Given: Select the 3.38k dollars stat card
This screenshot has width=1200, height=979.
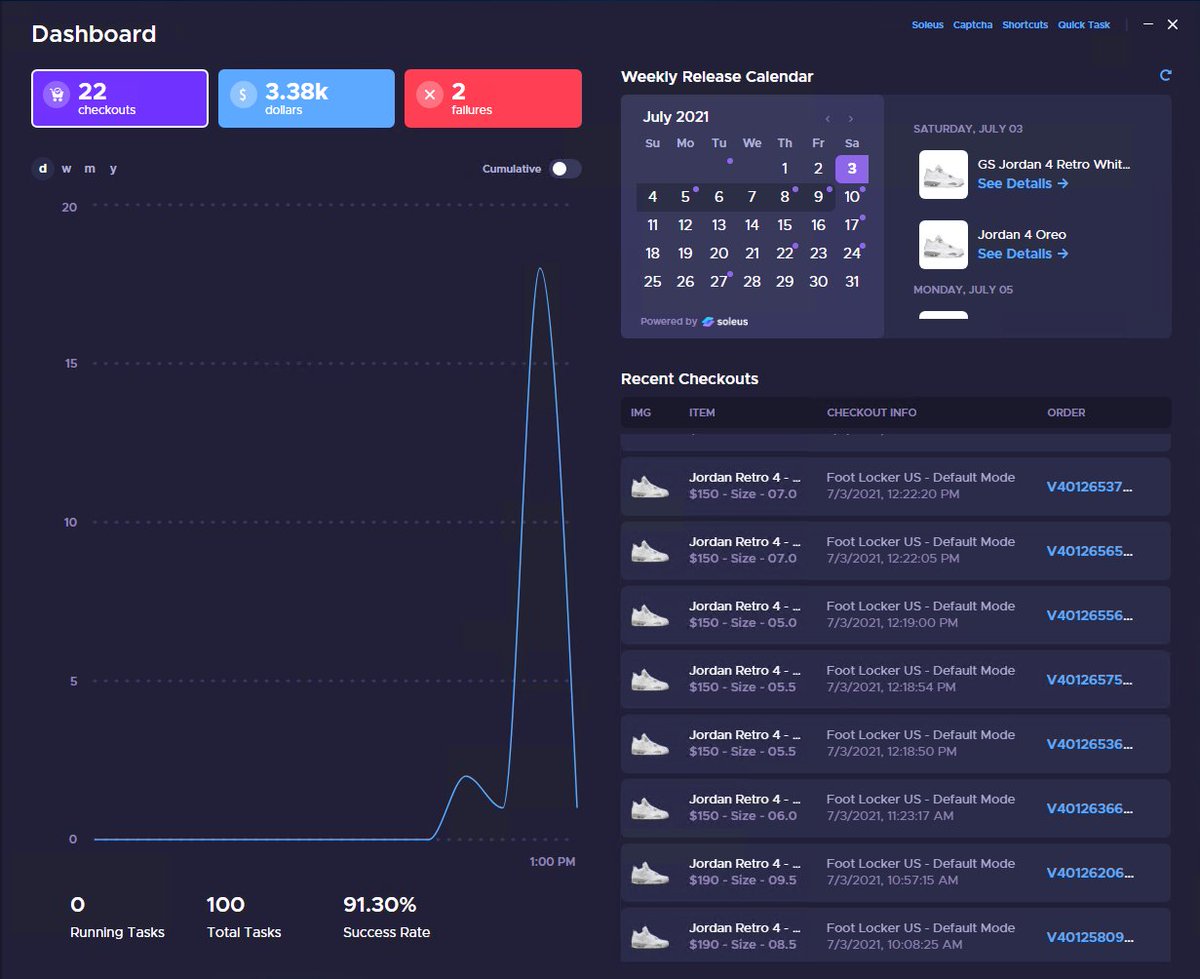Looking at the screenshot, I should click(x=306, y=98).
